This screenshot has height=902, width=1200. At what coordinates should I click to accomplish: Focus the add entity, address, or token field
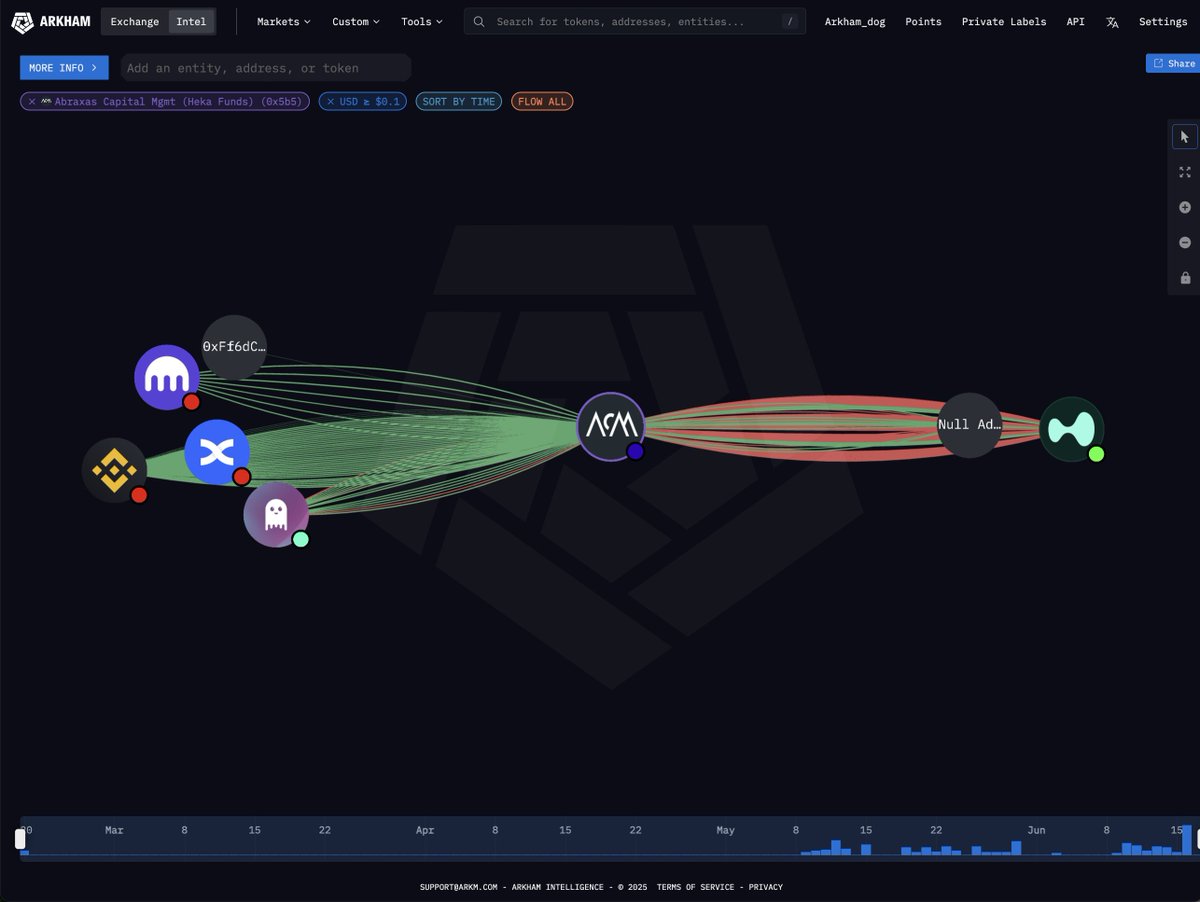pyautogui.click(x=266, y=68)
